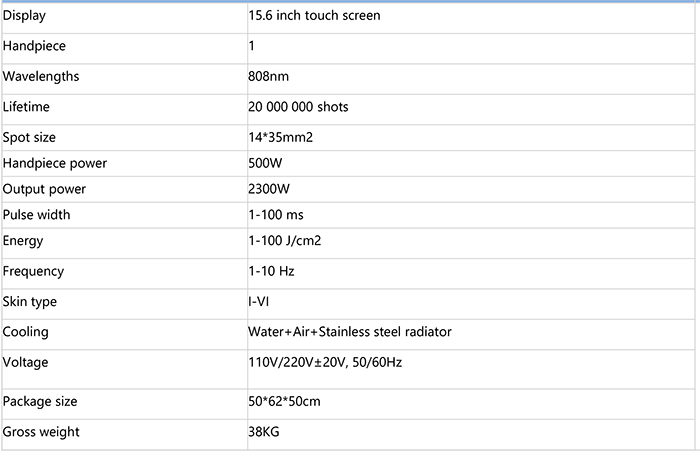Select the "Display" row label
Screen dimensions: 700x452
(x=25, y=17)
